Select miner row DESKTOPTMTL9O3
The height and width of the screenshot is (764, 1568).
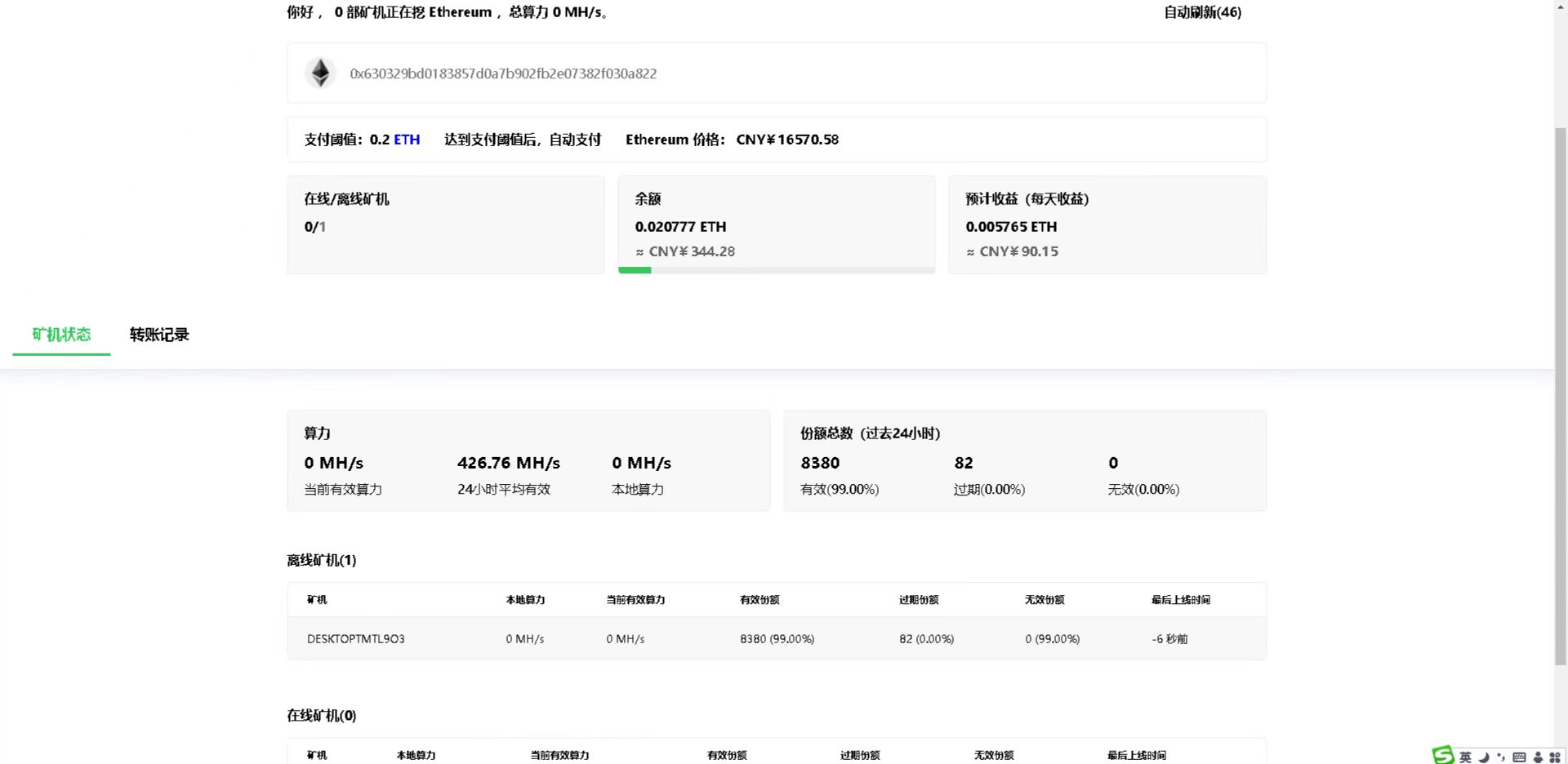click(777, 638)
